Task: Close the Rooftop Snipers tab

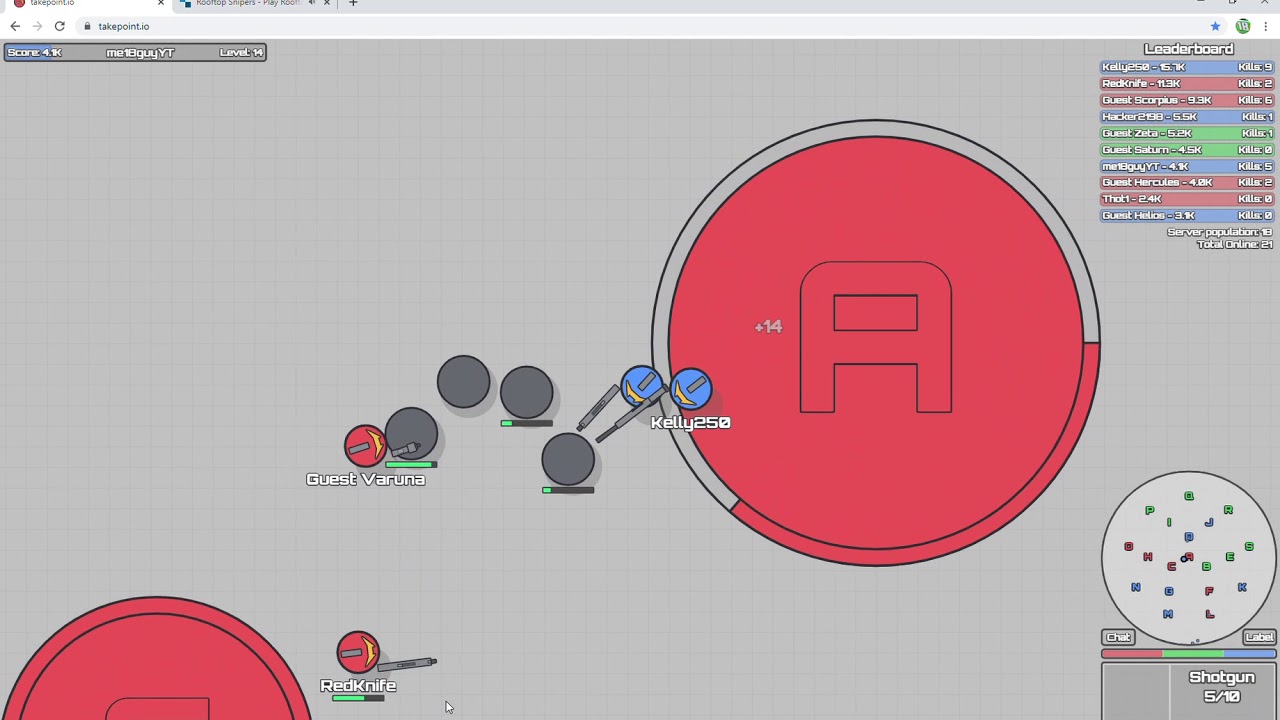Action: click(326, 3)
